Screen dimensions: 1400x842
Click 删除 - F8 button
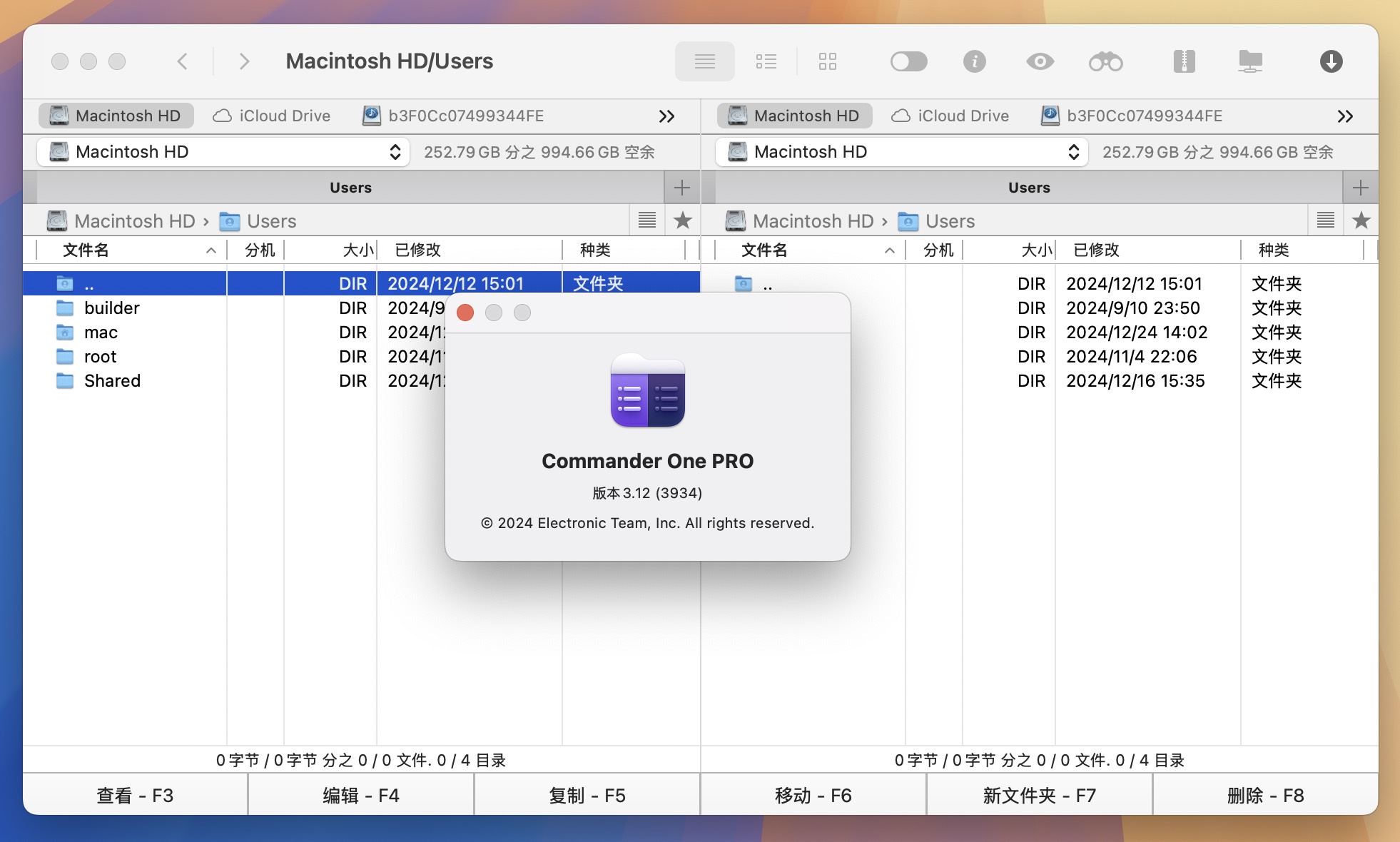coord(1266,795)
